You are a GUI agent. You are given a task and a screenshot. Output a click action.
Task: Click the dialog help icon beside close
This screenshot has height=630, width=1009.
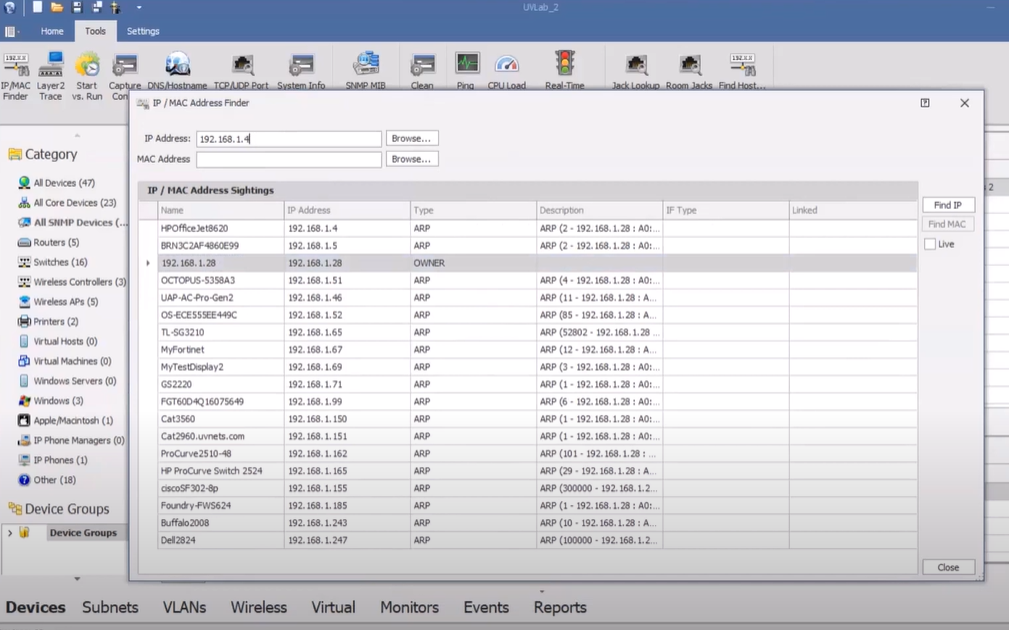(x=925, y=103)
